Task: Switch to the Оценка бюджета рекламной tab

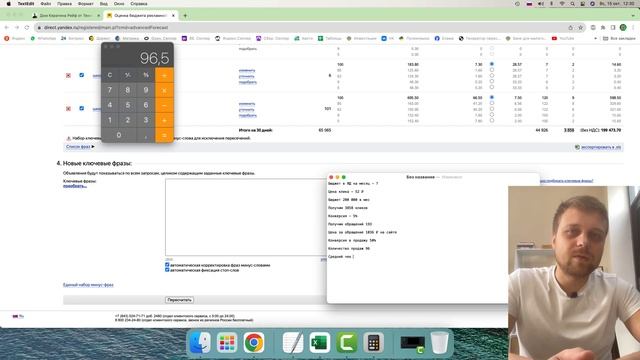Action: (140, 16)
